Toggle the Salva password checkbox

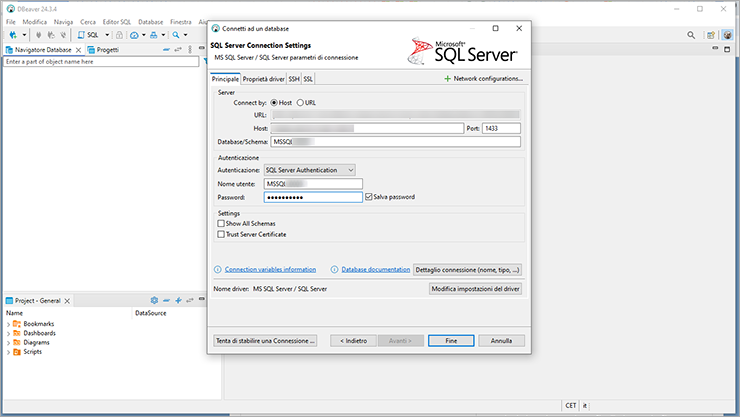(369, 197)
